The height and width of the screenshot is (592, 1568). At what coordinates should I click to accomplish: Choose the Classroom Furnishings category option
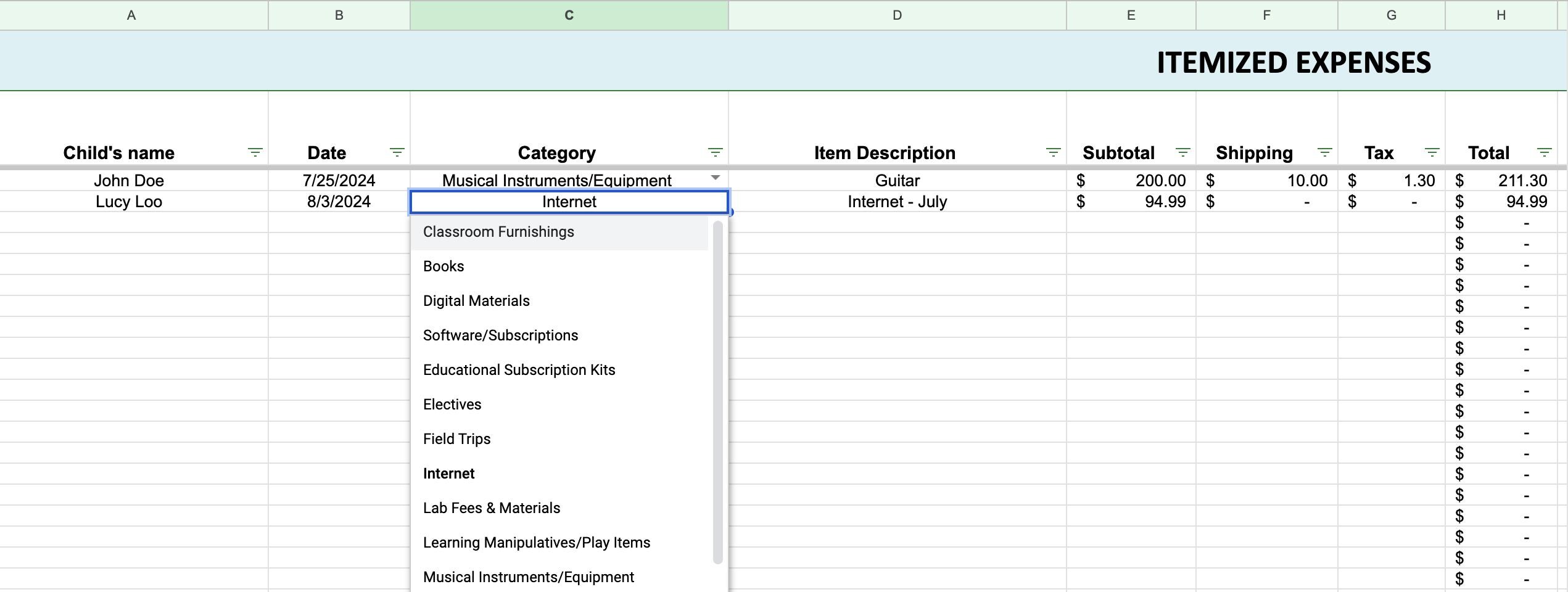498,231
